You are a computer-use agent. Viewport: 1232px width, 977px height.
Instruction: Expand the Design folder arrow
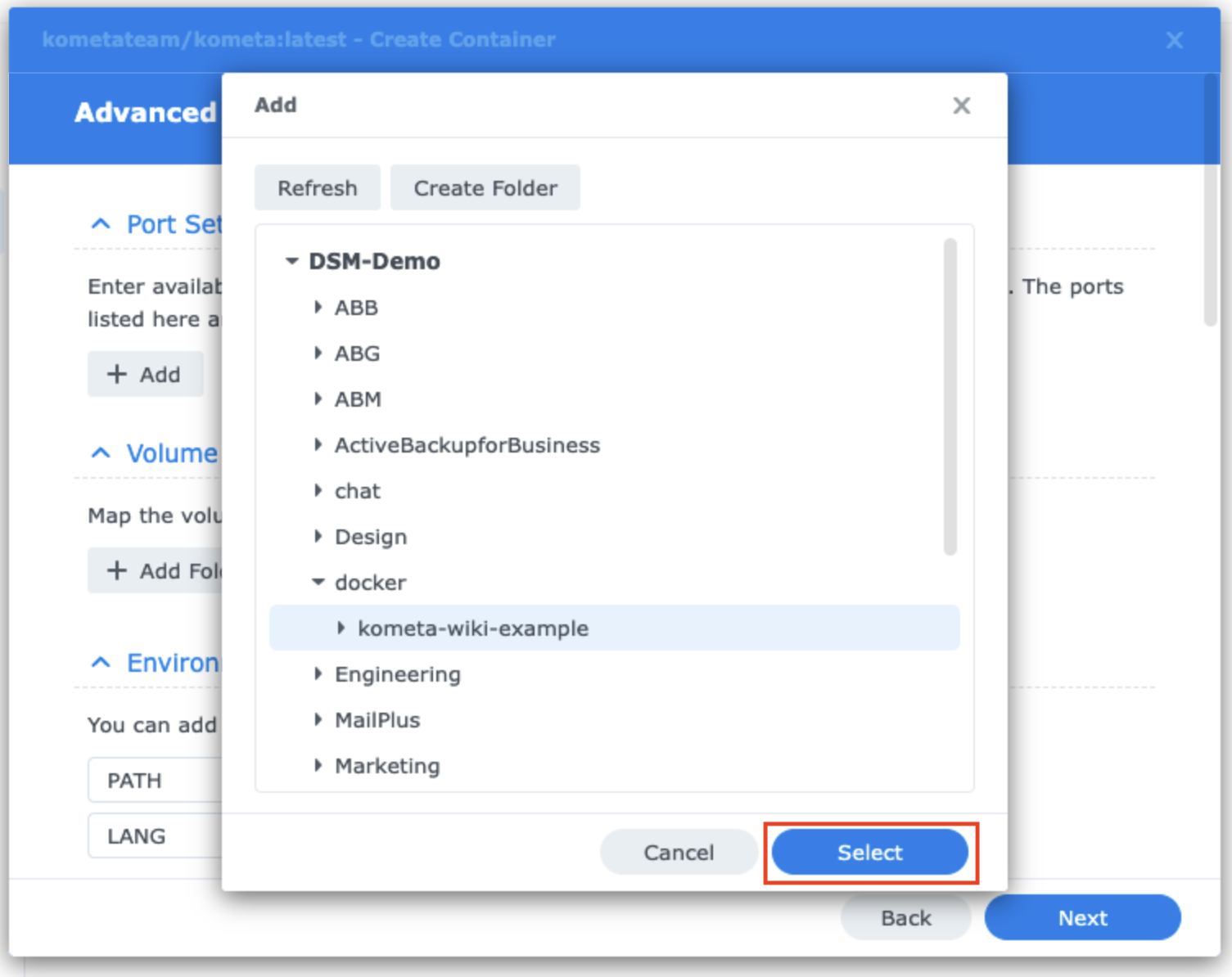click(x=318, y=536)
